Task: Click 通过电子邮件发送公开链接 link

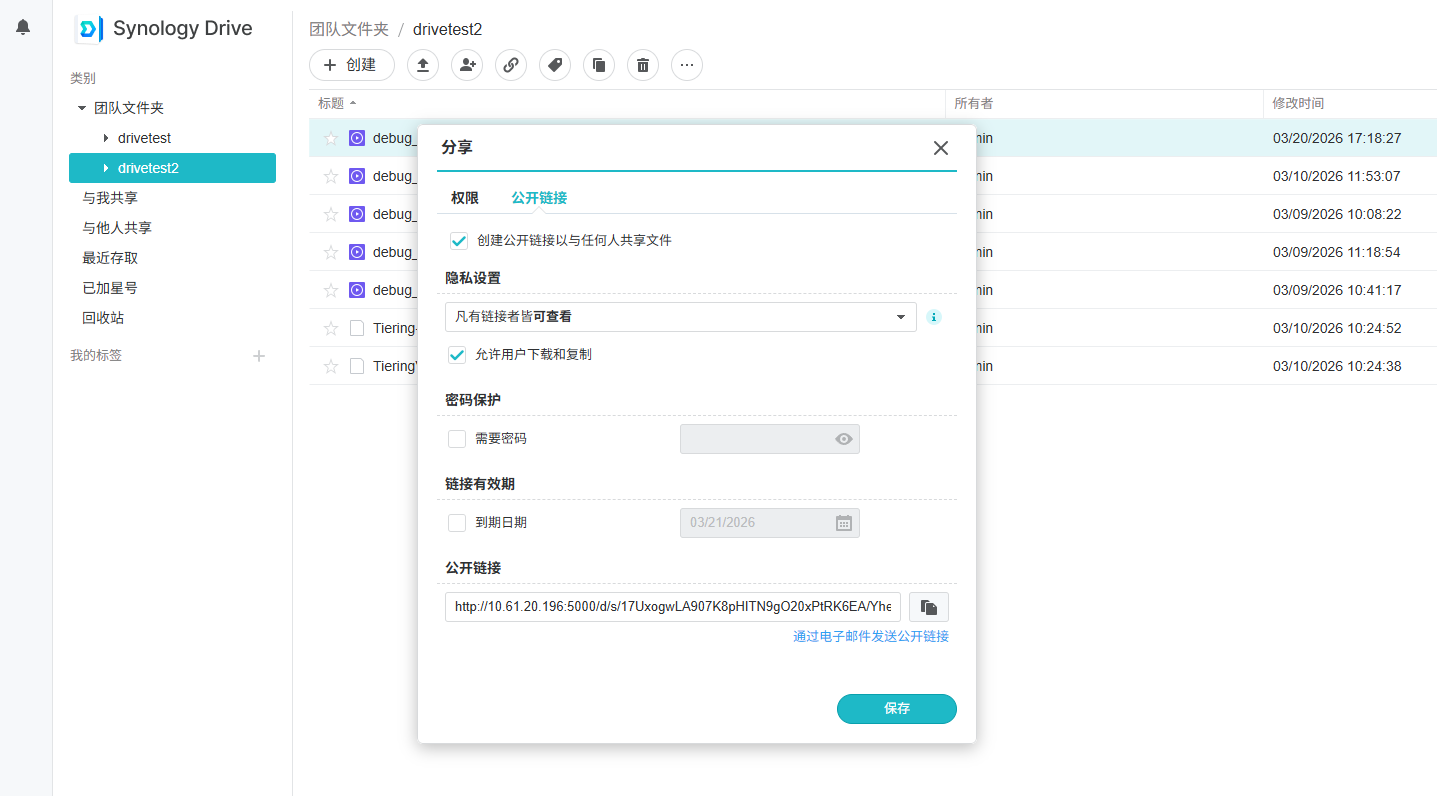Action: 870,636
